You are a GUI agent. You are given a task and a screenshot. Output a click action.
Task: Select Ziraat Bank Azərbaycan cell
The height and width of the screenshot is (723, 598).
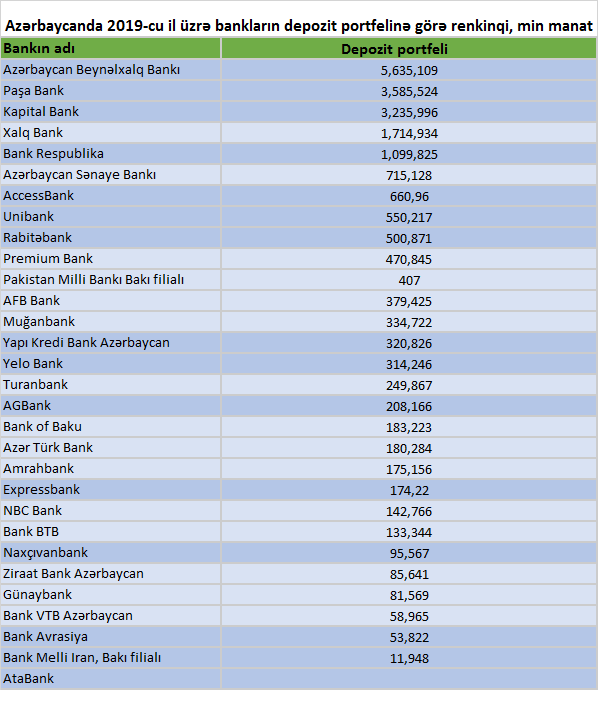(111, 574)
